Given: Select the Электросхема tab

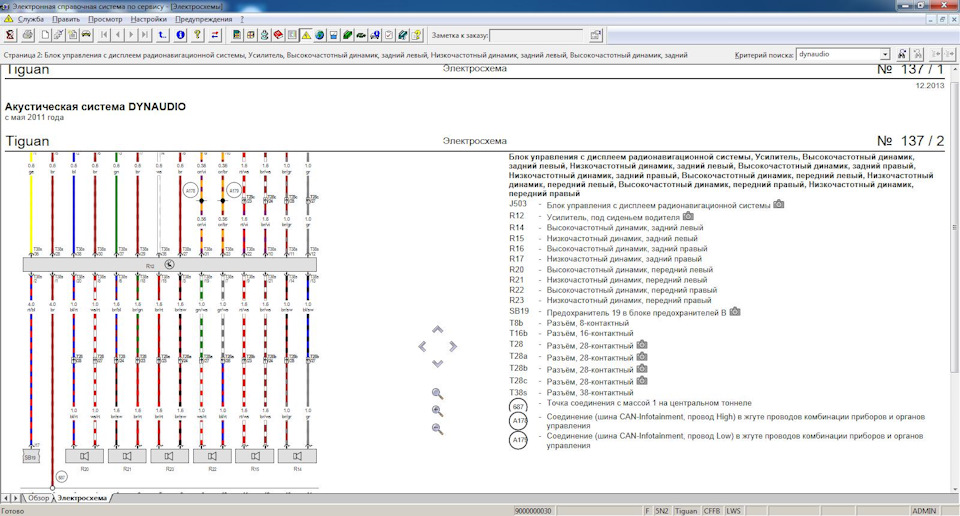Looking at the screenshot, I should (82, 498).
